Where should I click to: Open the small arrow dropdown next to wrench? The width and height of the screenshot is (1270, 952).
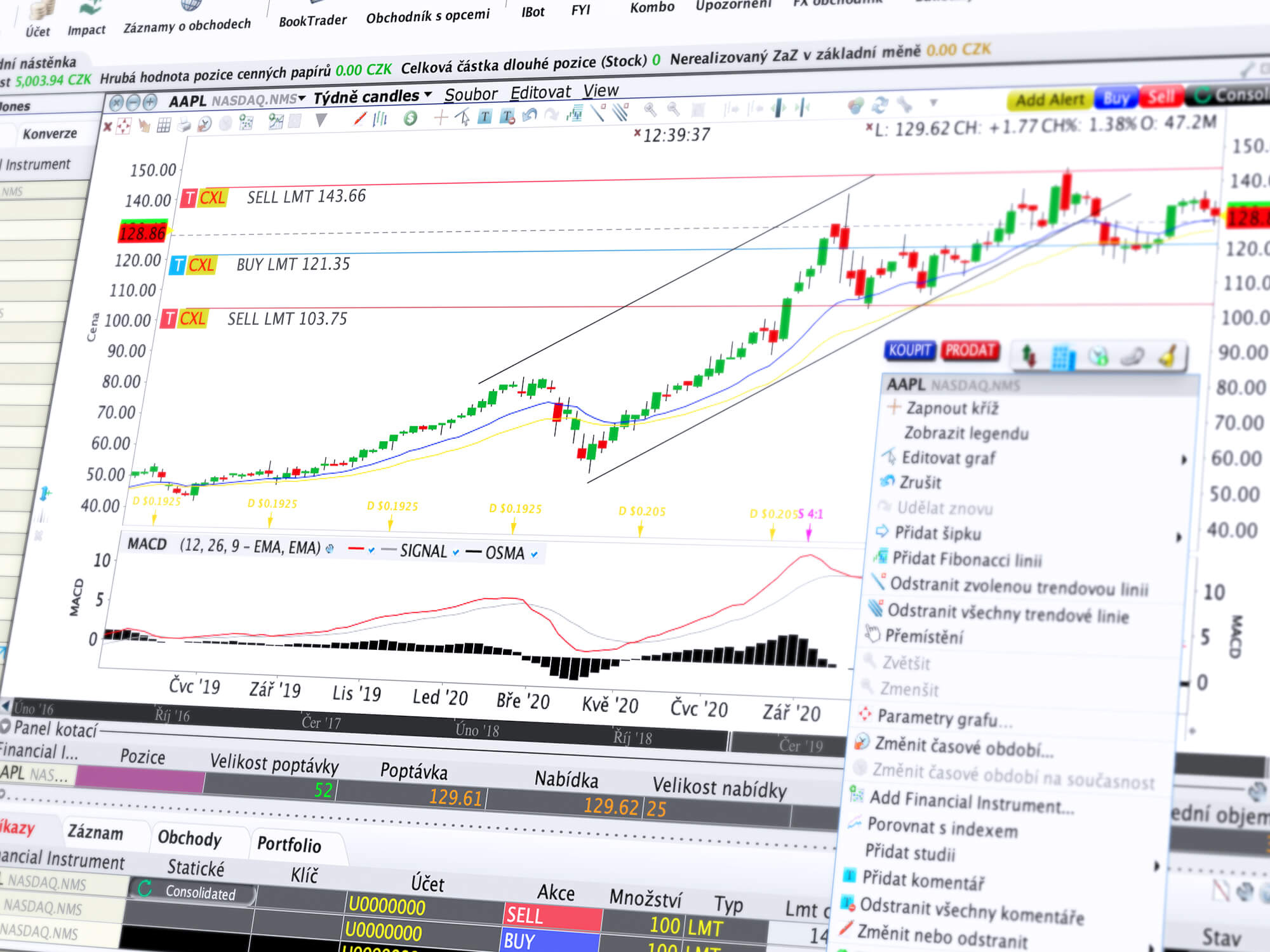click(933, 102)
